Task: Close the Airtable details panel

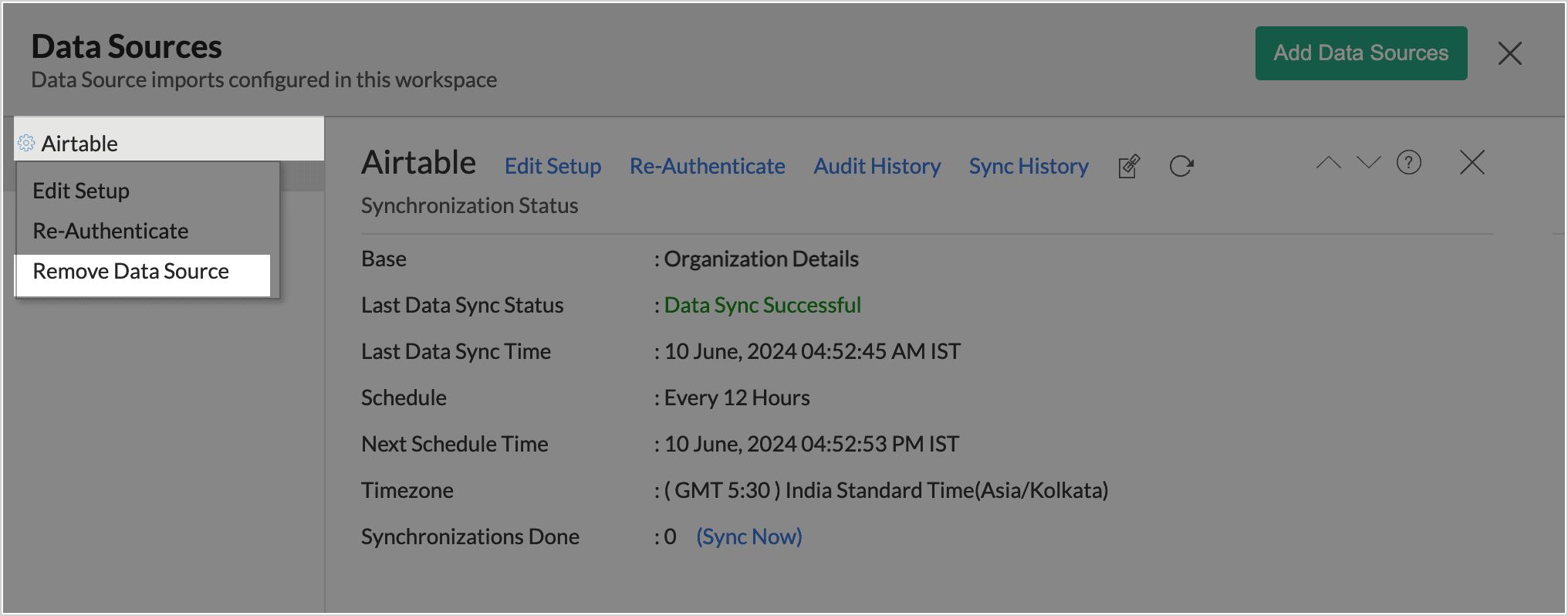Action: (1472, 162)
